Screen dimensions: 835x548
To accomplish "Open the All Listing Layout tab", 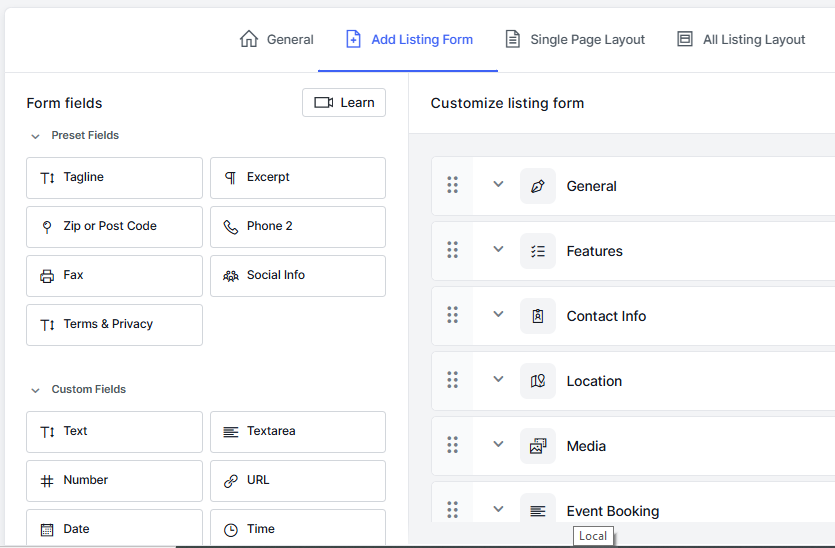I will pos(741,40).
